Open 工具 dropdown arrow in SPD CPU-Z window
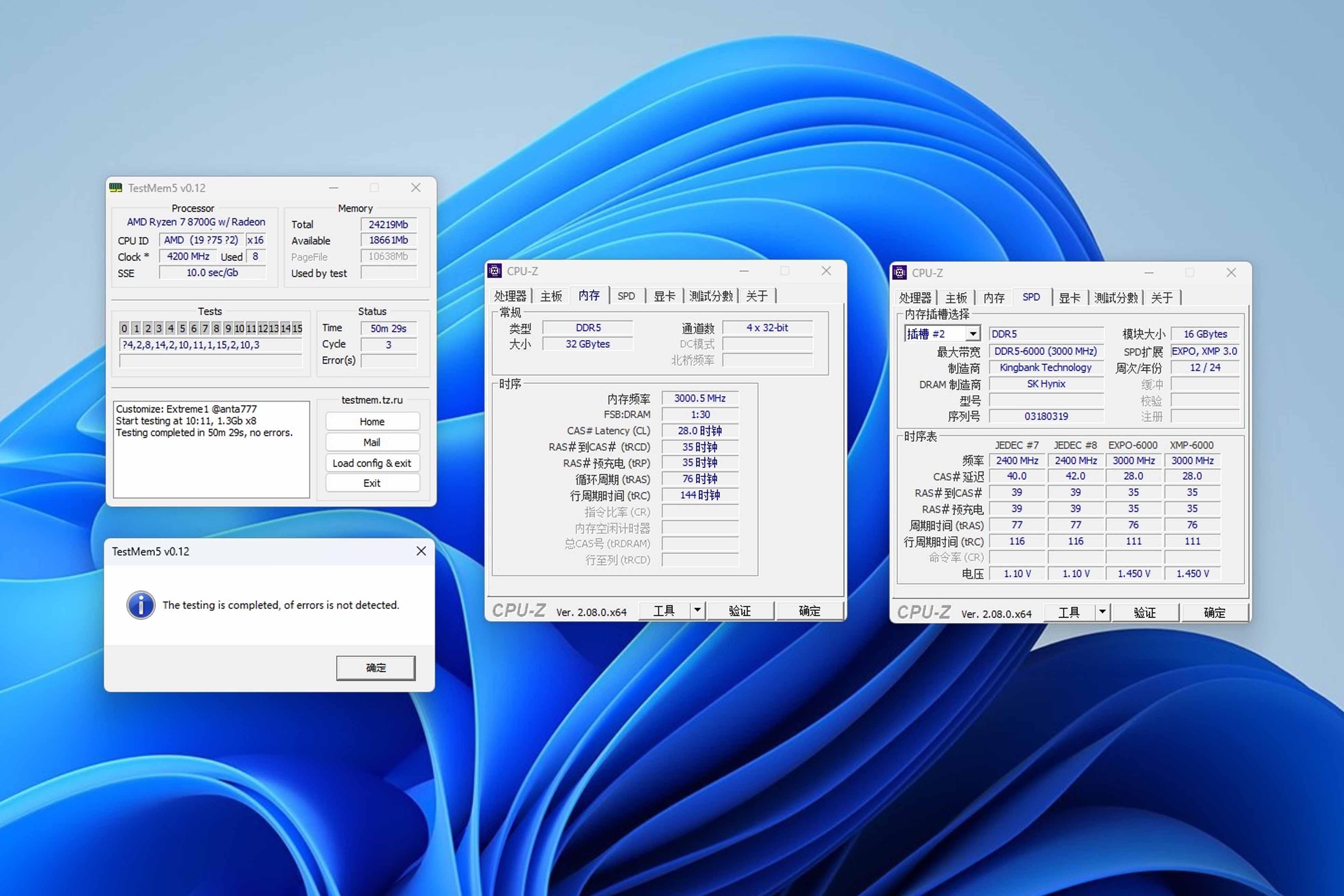 [x=1102, y=612]
